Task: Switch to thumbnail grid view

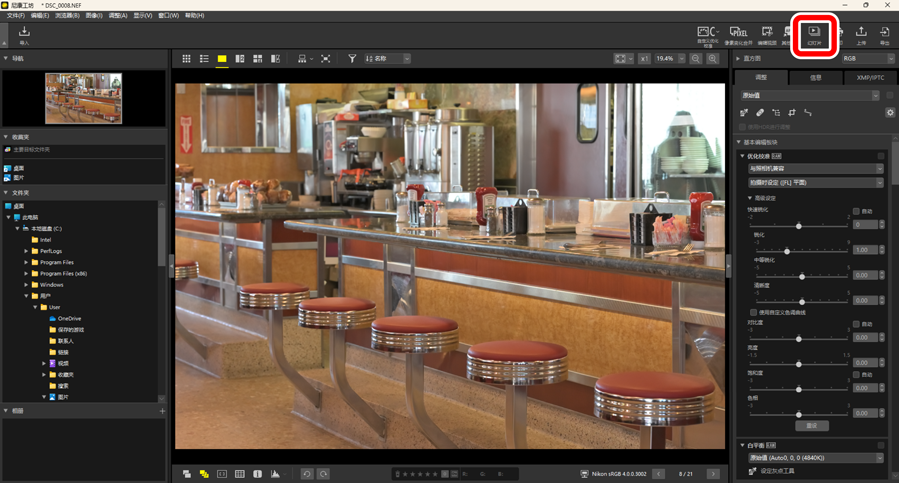Action: (186, 59)
